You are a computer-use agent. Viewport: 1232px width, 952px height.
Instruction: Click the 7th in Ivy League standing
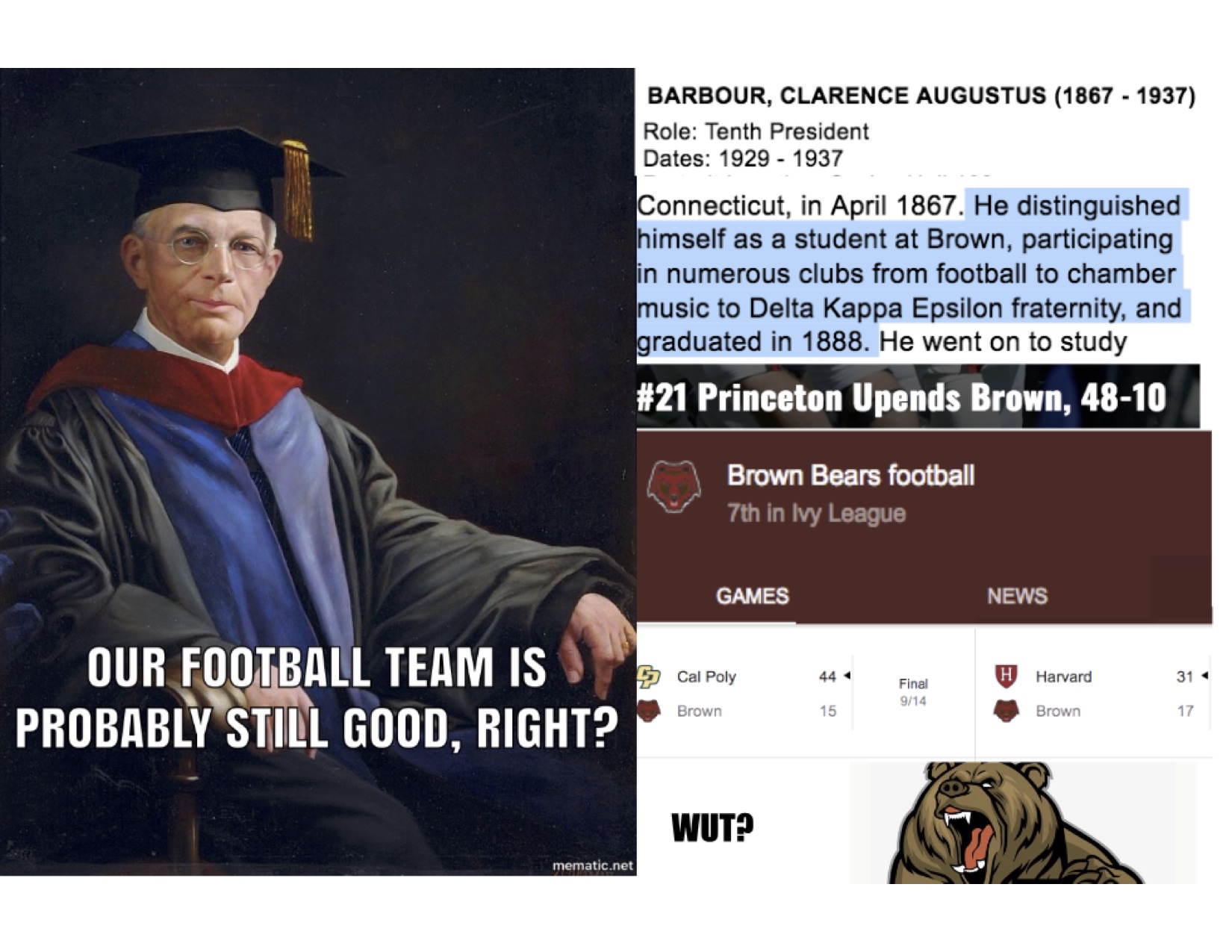816,514
